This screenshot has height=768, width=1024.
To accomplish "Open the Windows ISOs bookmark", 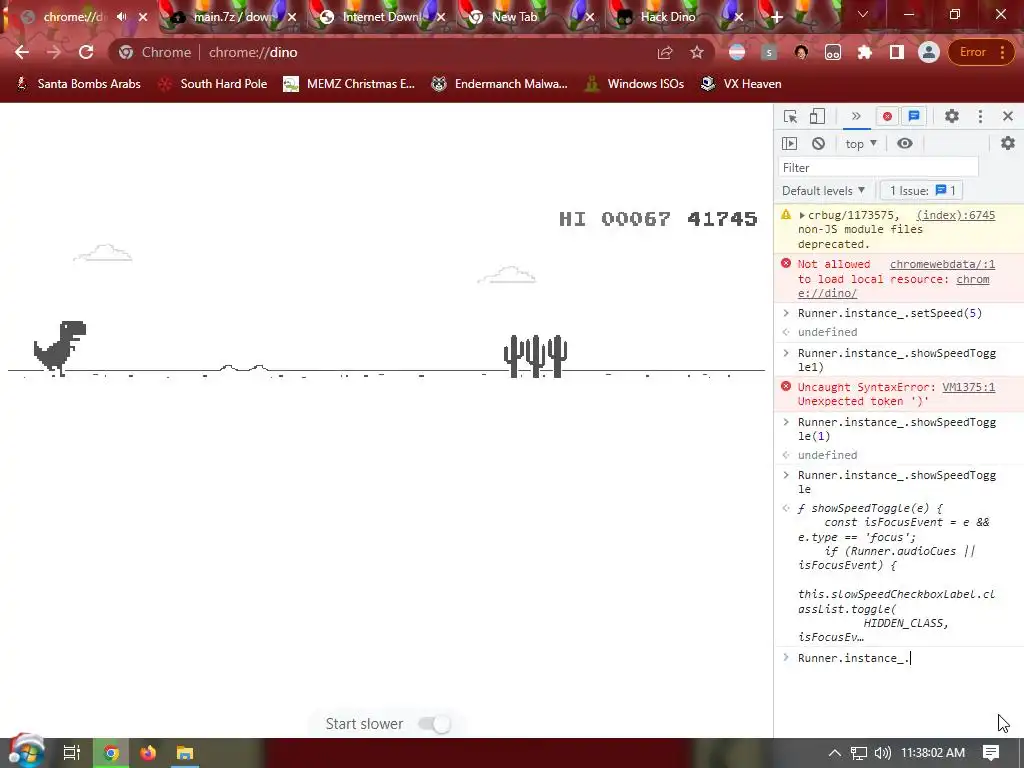I will (635, 84).
